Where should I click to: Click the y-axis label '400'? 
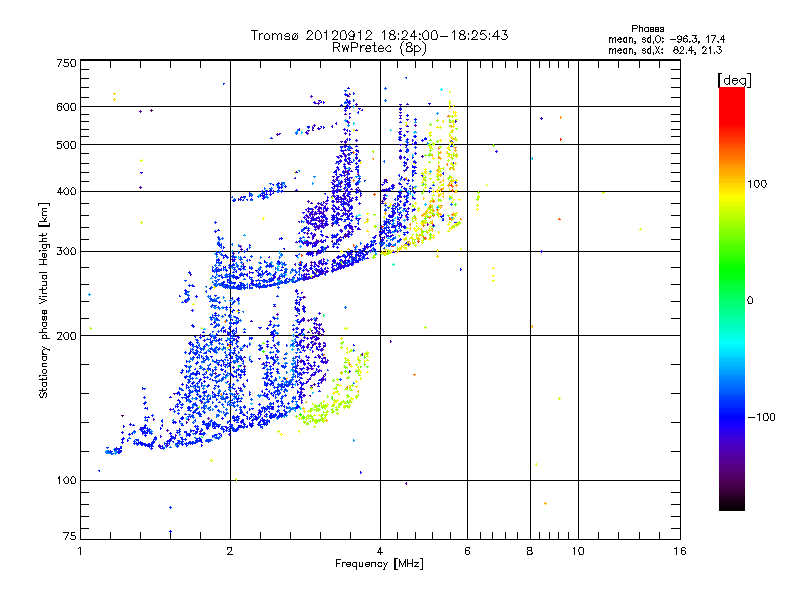[66, 191]
